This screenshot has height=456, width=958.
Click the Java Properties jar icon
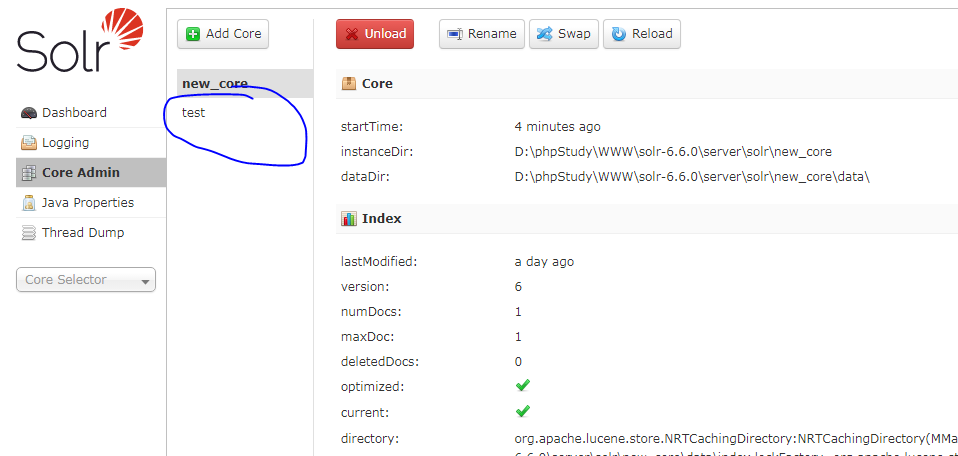point(29,203)
